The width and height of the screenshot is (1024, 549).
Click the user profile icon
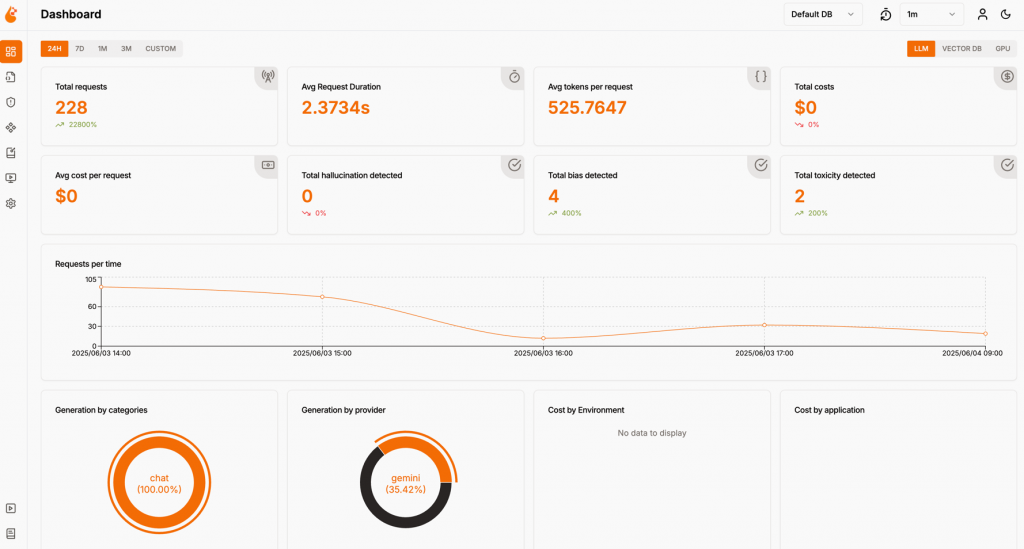(982, 14)
